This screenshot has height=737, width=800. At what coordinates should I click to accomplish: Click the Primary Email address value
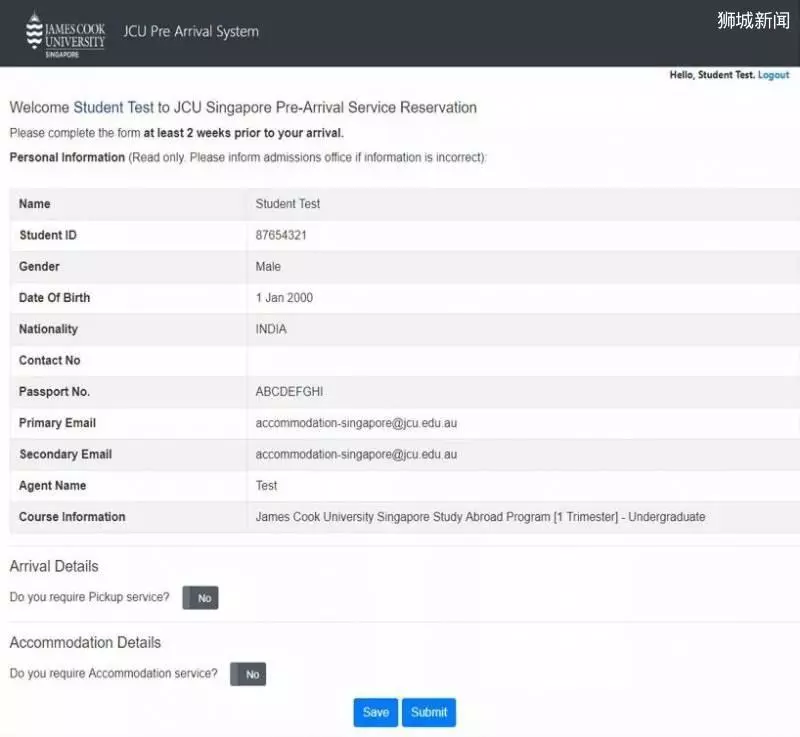tap(356, 423)
